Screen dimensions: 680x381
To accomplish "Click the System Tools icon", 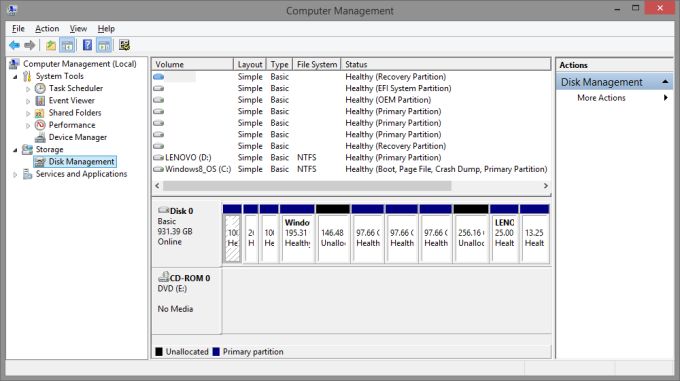I will (27, 76).
